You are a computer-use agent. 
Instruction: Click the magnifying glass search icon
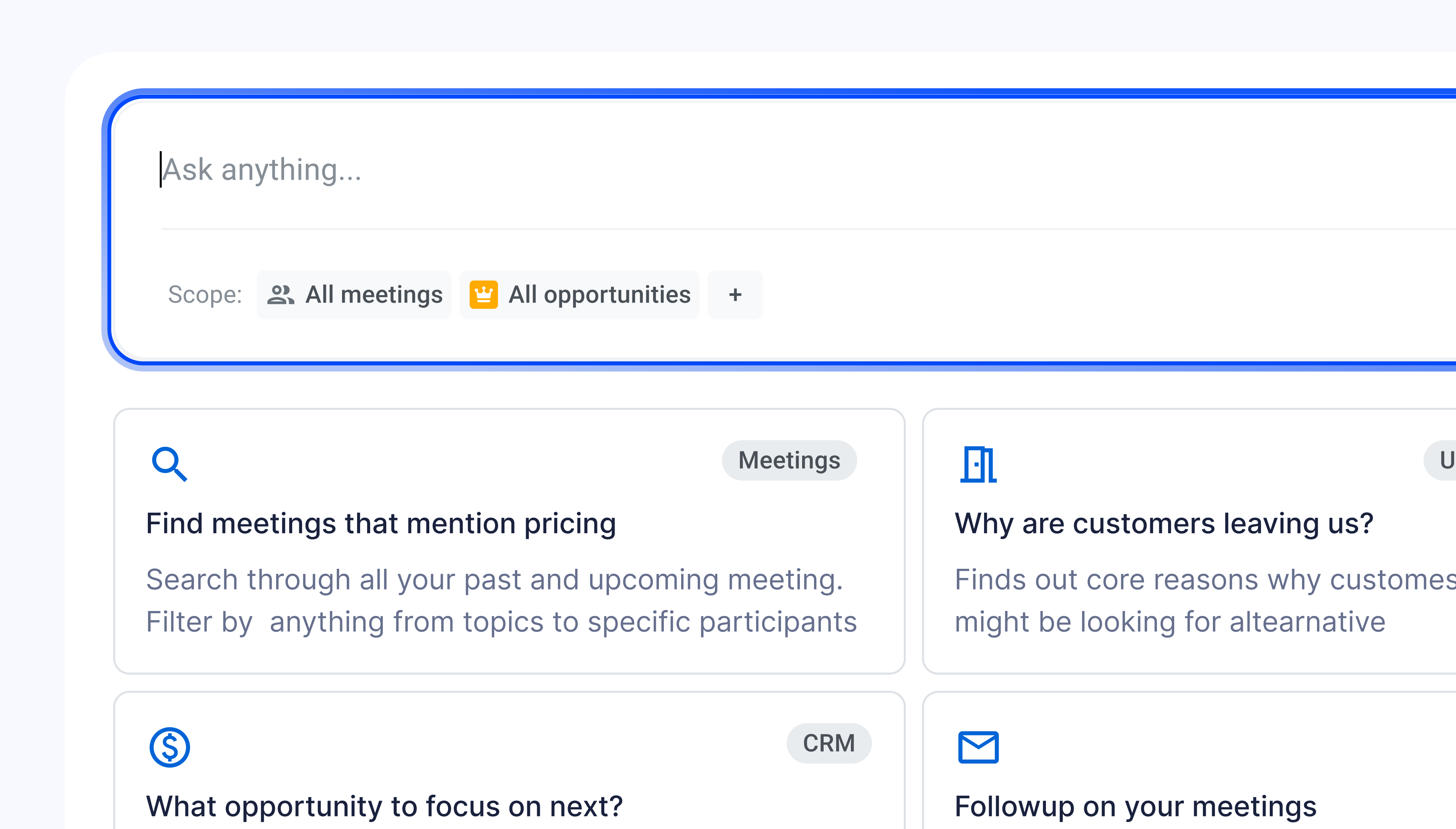pos(169,464)
